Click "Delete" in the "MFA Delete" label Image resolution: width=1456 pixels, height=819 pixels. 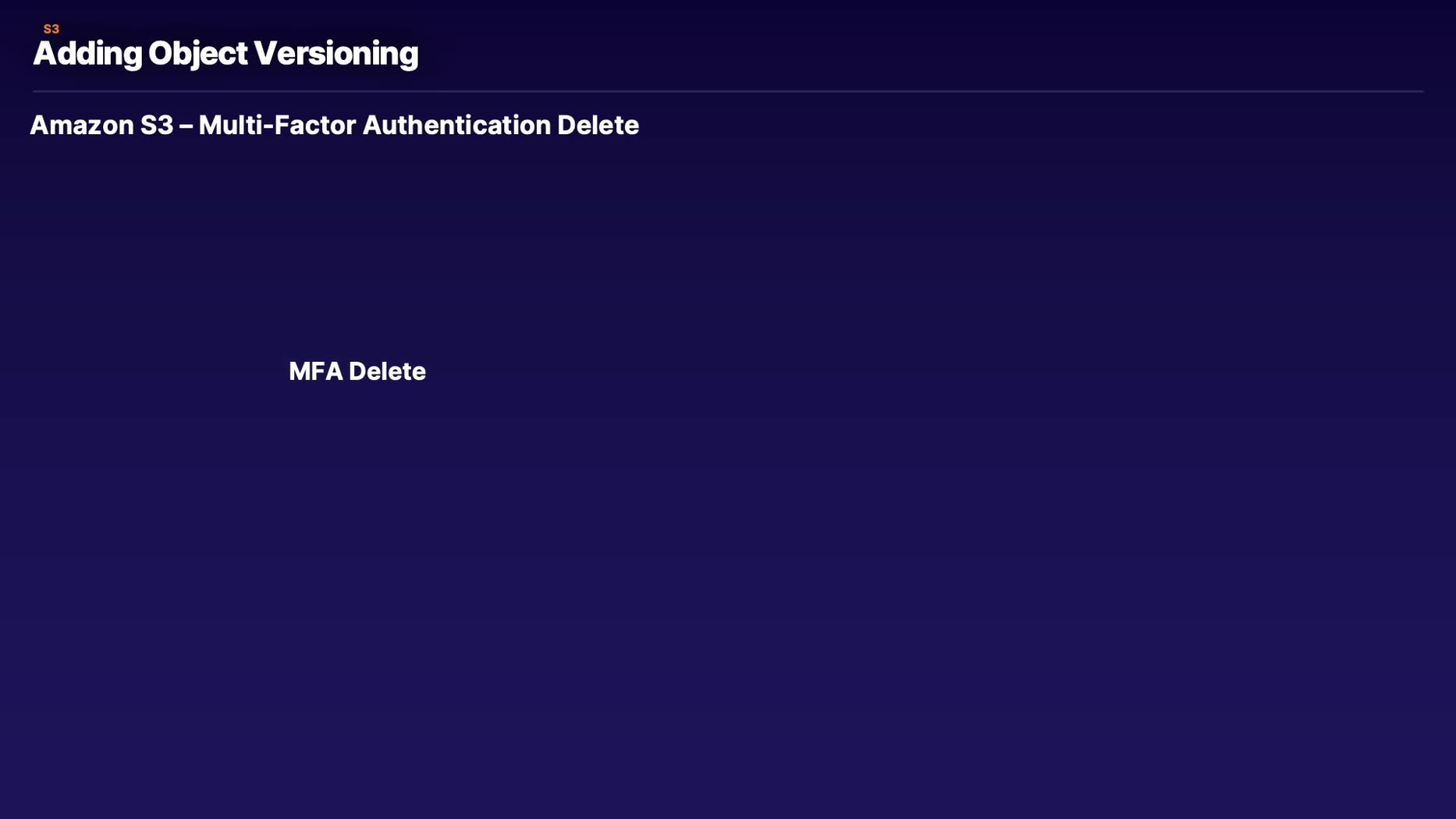tap(387, 371)
